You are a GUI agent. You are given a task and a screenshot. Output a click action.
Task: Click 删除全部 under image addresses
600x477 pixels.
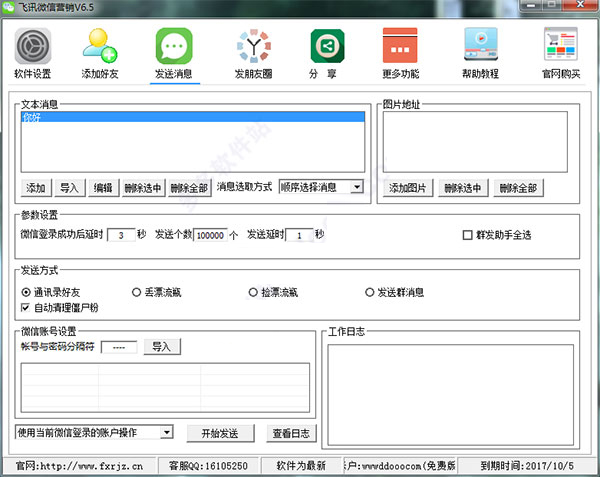518,188
